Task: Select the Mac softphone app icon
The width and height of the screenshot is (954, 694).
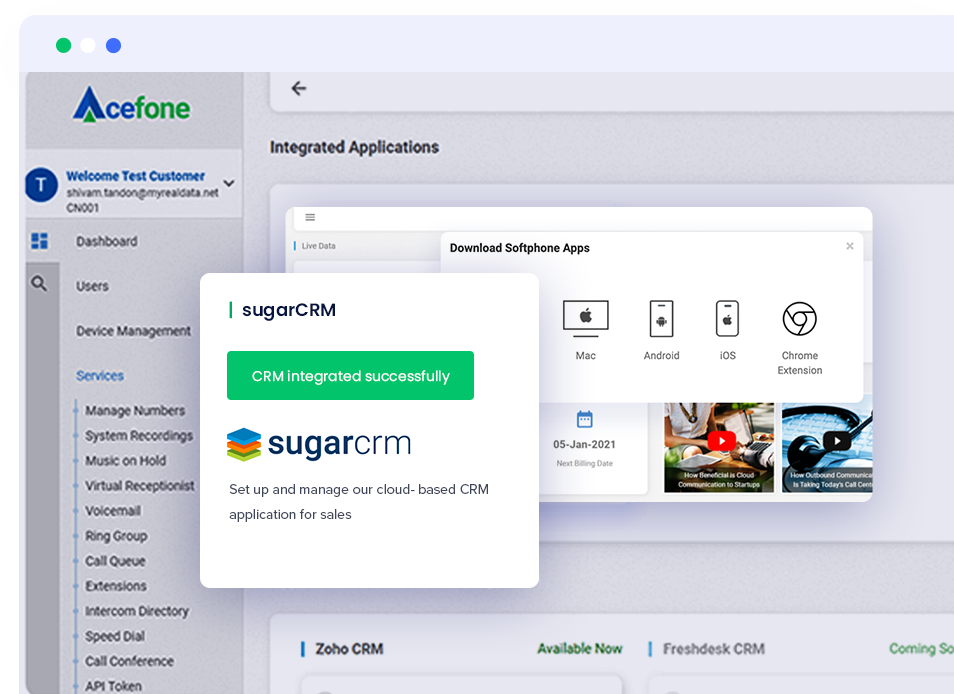Action: 585,319
